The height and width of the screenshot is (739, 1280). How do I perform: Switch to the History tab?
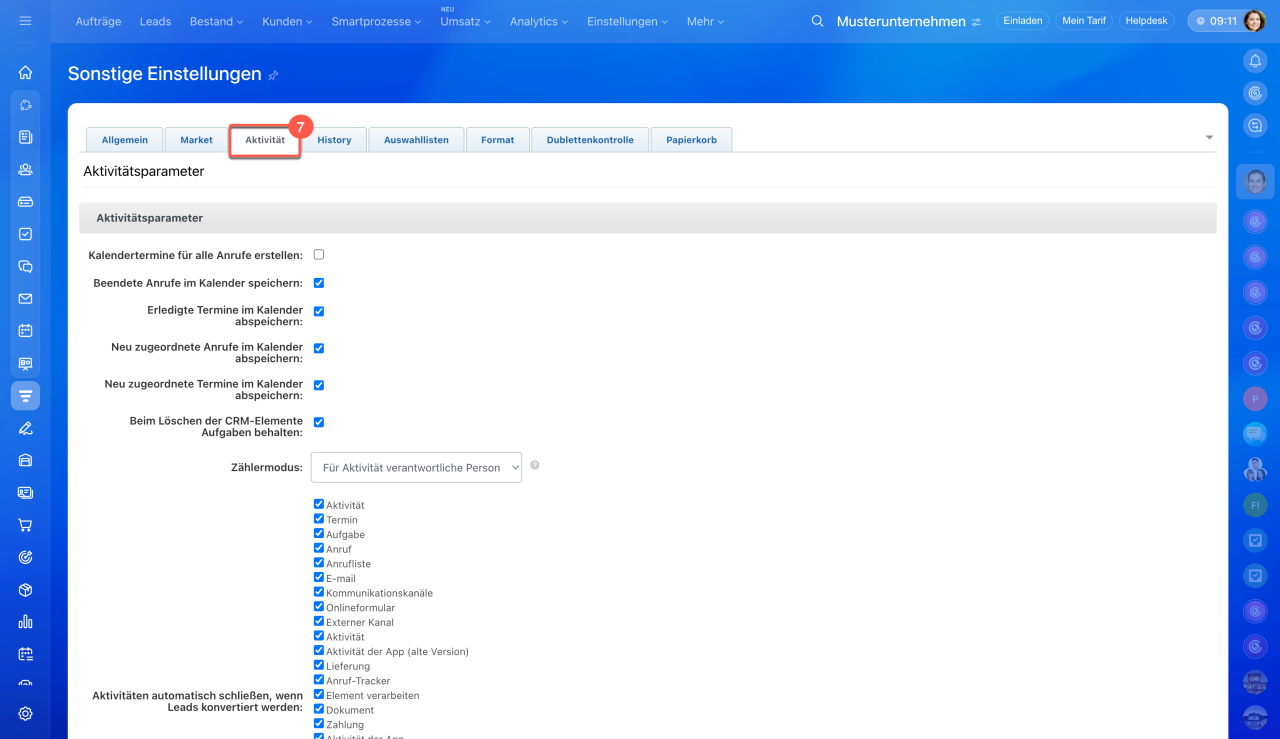point(334,140)
